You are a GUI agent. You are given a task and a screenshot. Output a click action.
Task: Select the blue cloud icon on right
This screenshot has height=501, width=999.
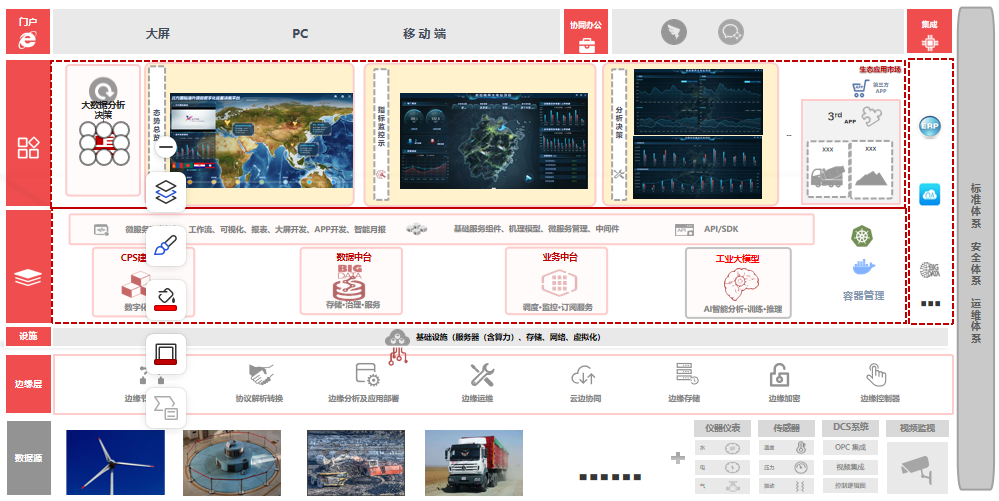930,194
